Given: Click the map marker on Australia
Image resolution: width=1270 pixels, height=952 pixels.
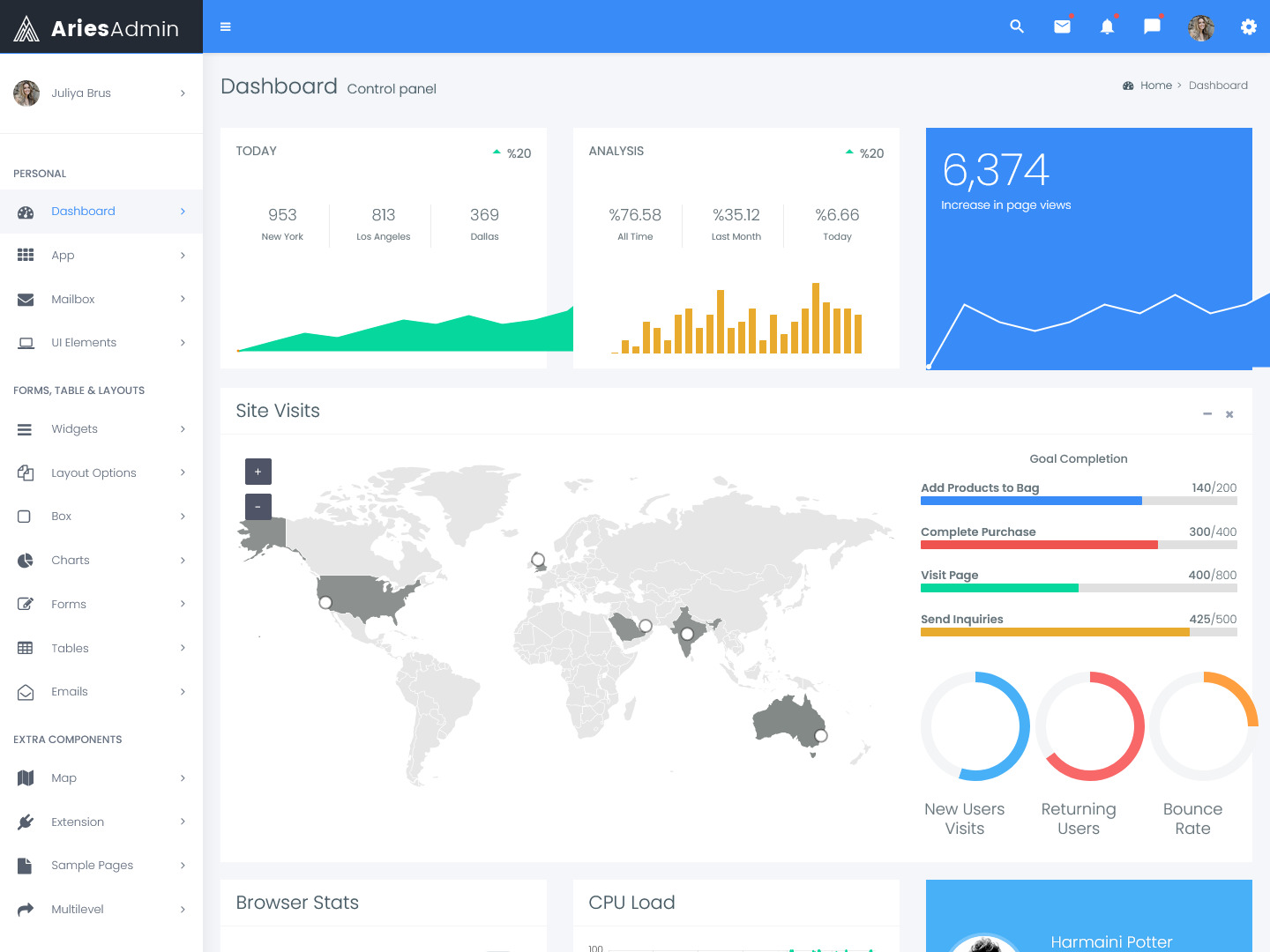Looking at the screenshot, I should coord(821,735).
